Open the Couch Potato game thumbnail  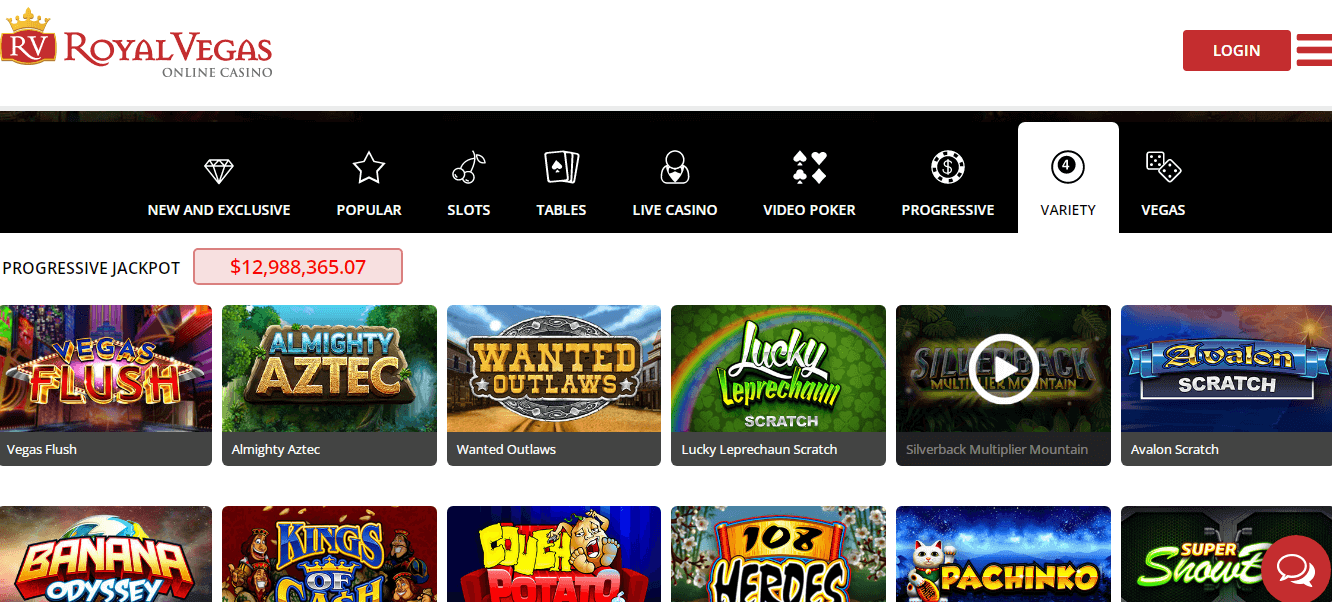tap(554, 554)
